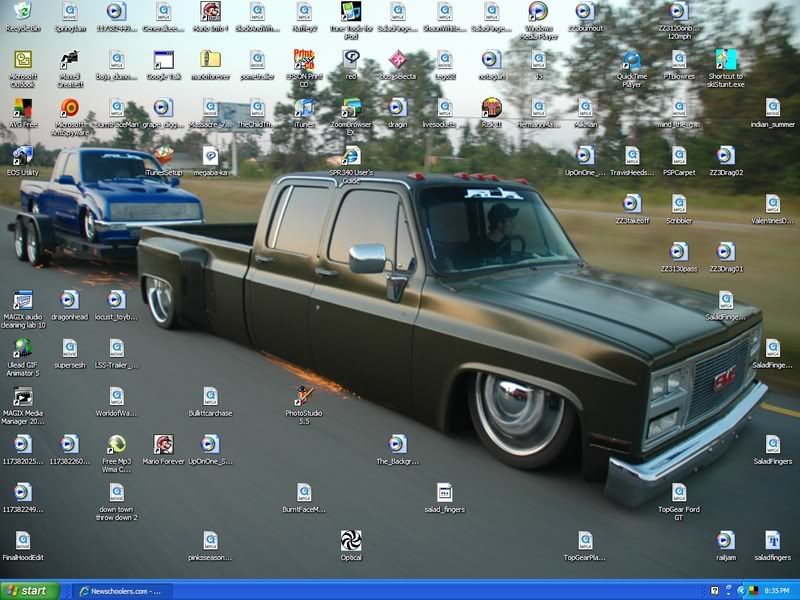Open the AVG Free shortcut
The width and height of the screenshot is (800, 600).
22,108
